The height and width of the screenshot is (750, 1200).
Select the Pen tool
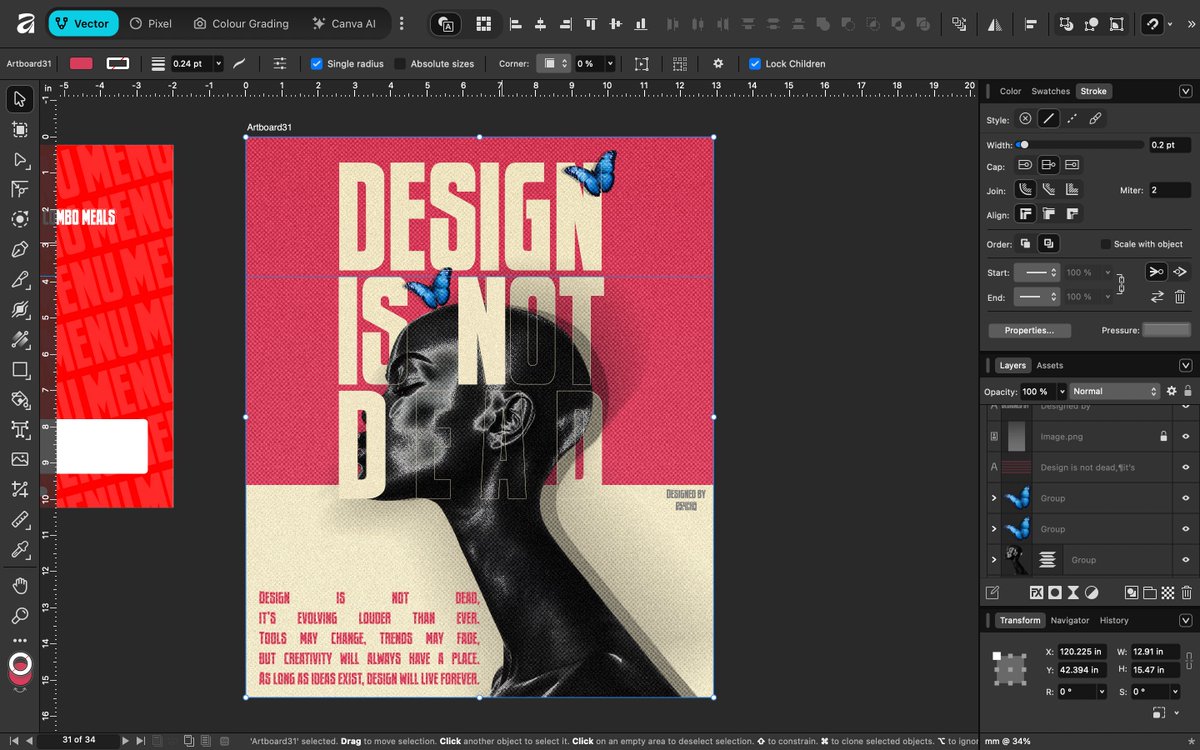coord(19,249)
